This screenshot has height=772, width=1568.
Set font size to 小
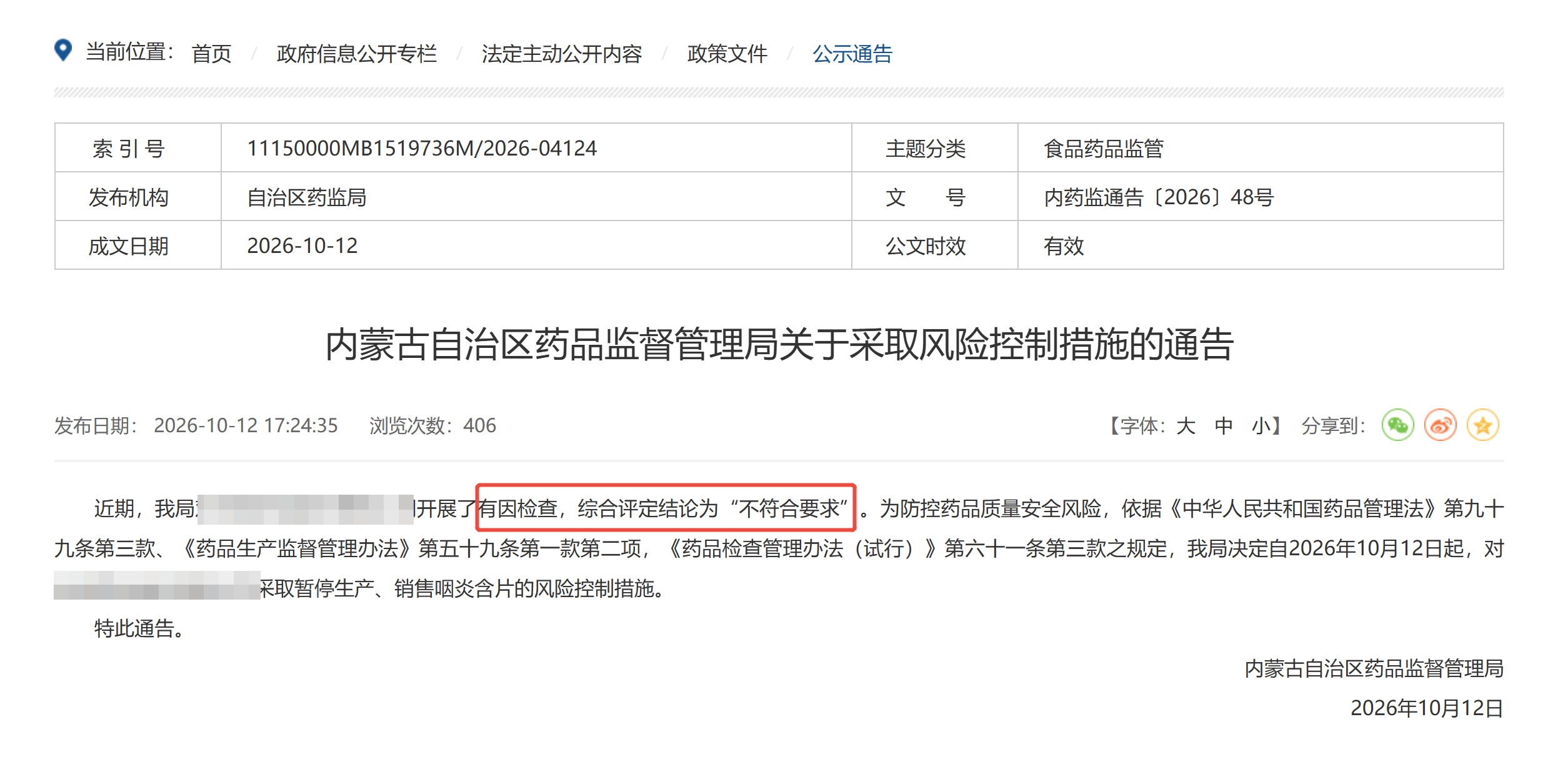pyautogui.click(x=1261, y=426)
